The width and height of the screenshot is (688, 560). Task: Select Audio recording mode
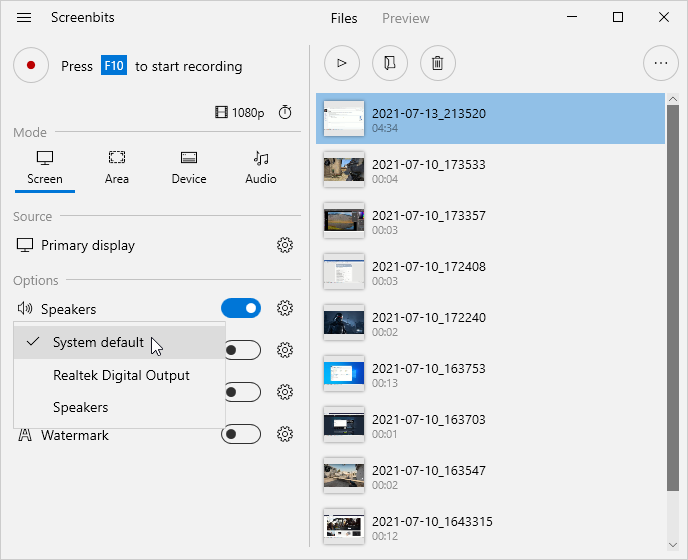tap(261, 169)
